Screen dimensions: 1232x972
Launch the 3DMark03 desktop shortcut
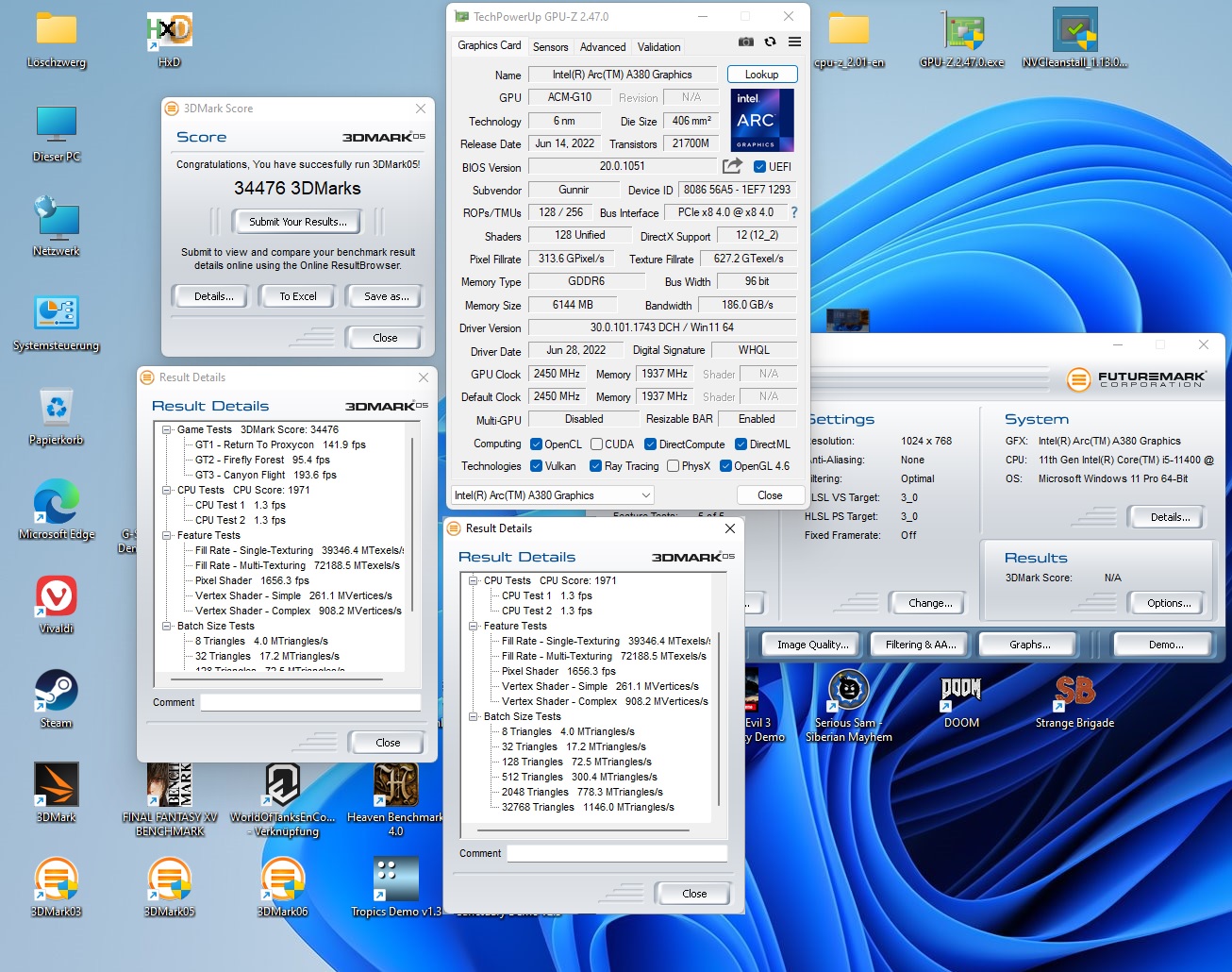(57, 888)
